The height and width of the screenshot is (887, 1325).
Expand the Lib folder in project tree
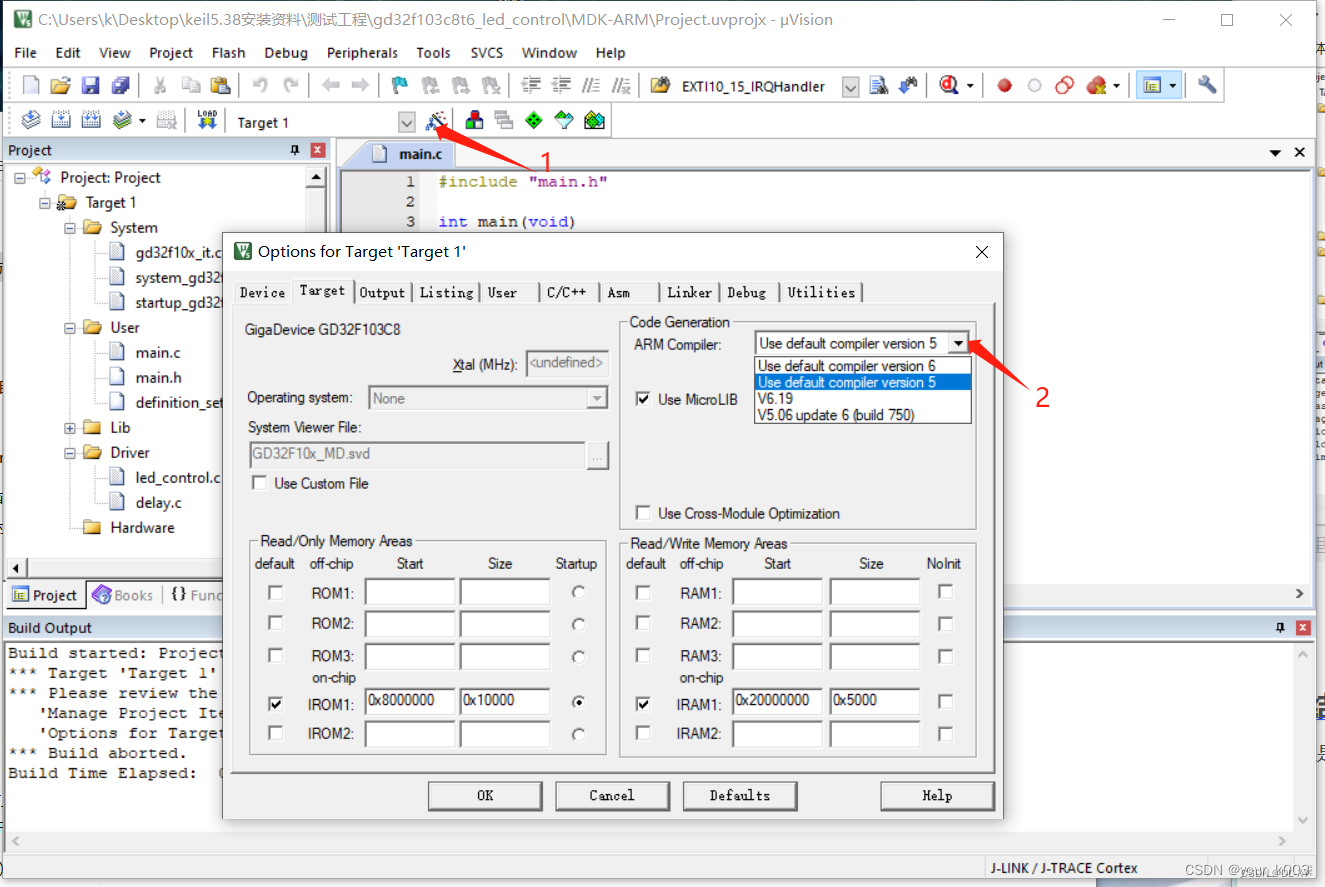pos(70,427)
